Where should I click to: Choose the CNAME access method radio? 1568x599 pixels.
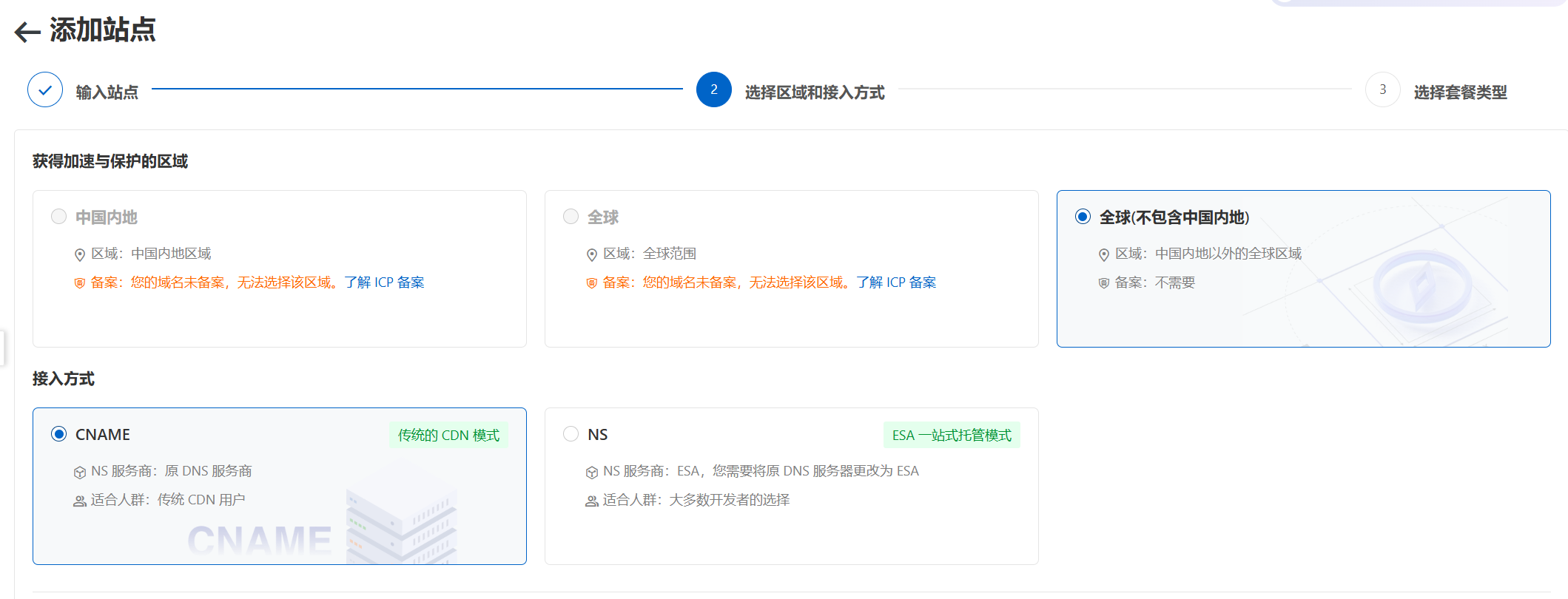point(58,434)
